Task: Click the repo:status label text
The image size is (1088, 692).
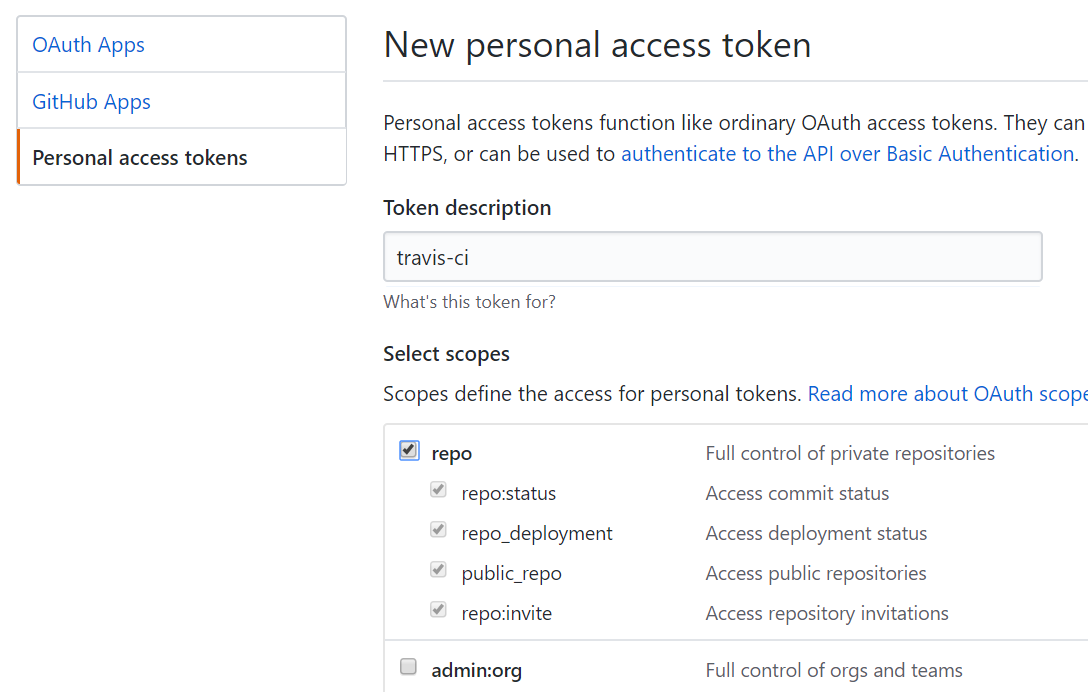Action: point(508,494)
